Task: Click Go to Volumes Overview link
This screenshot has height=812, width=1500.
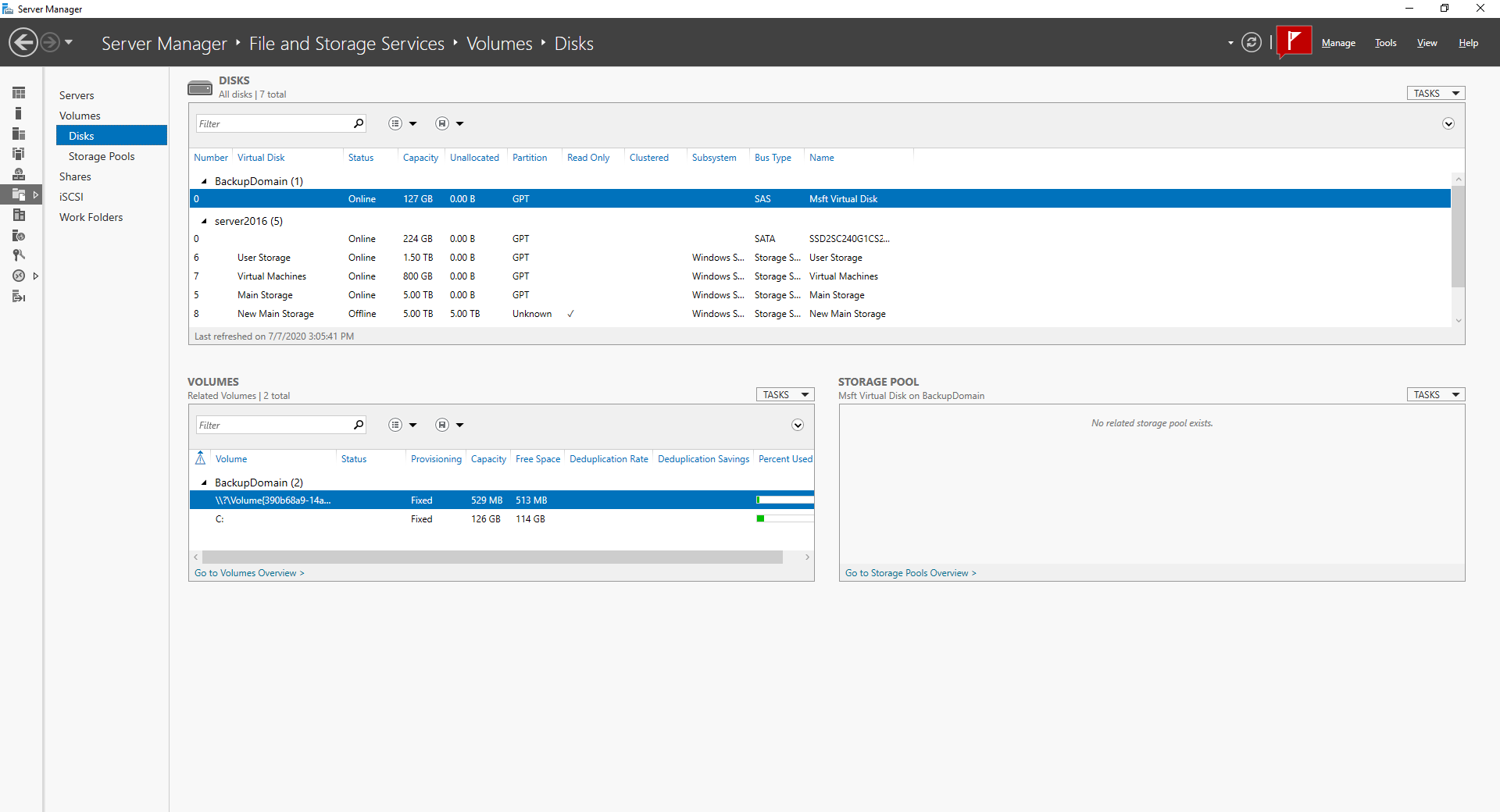Action: click(249, 573)
